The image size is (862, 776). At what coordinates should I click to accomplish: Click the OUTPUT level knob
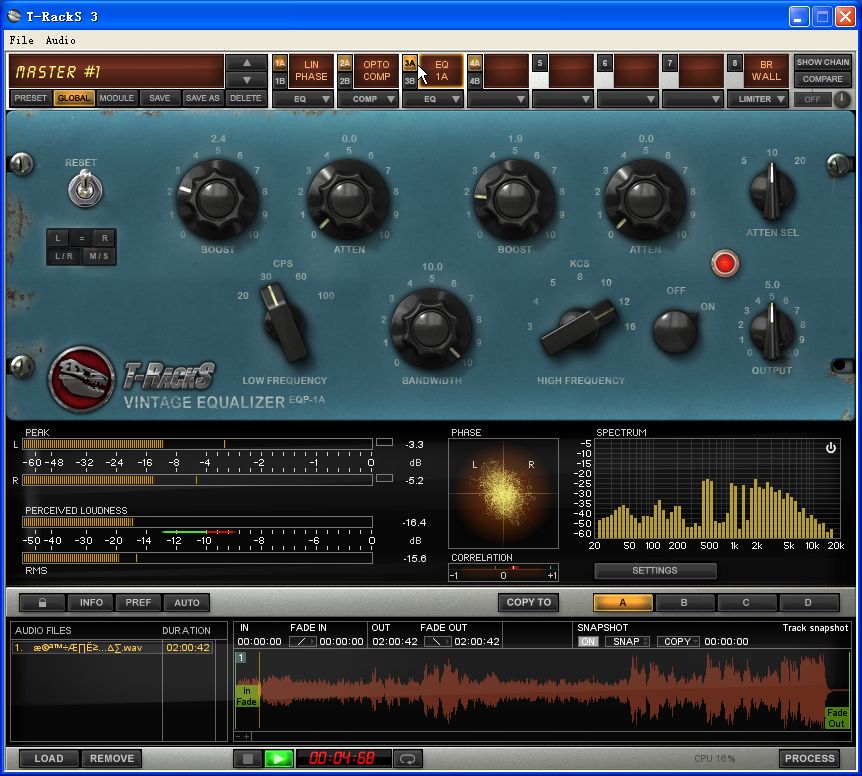pyautogui.click(x=772, y=330)
